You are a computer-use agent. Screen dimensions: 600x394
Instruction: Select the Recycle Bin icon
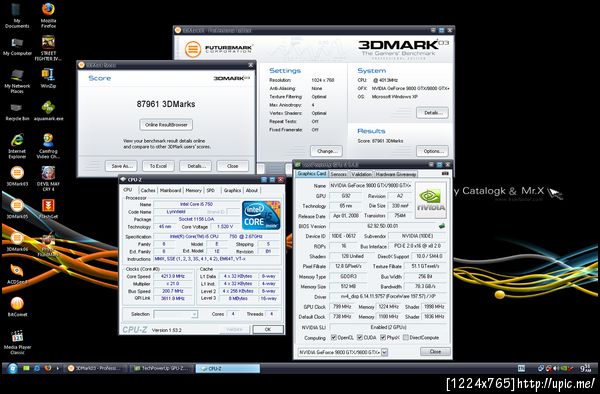(x=17, y=112)
